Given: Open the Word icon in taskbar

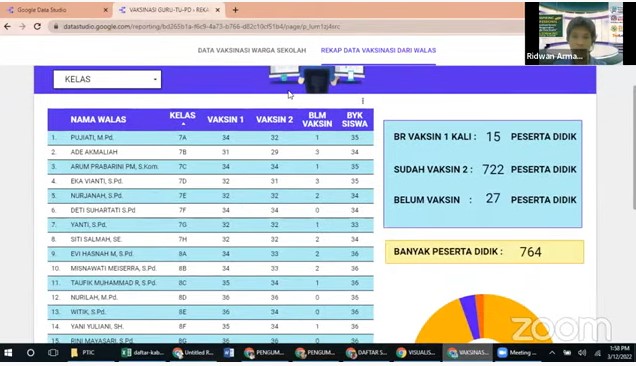Looking at the screenshot, I should click(x=229, y=353).
